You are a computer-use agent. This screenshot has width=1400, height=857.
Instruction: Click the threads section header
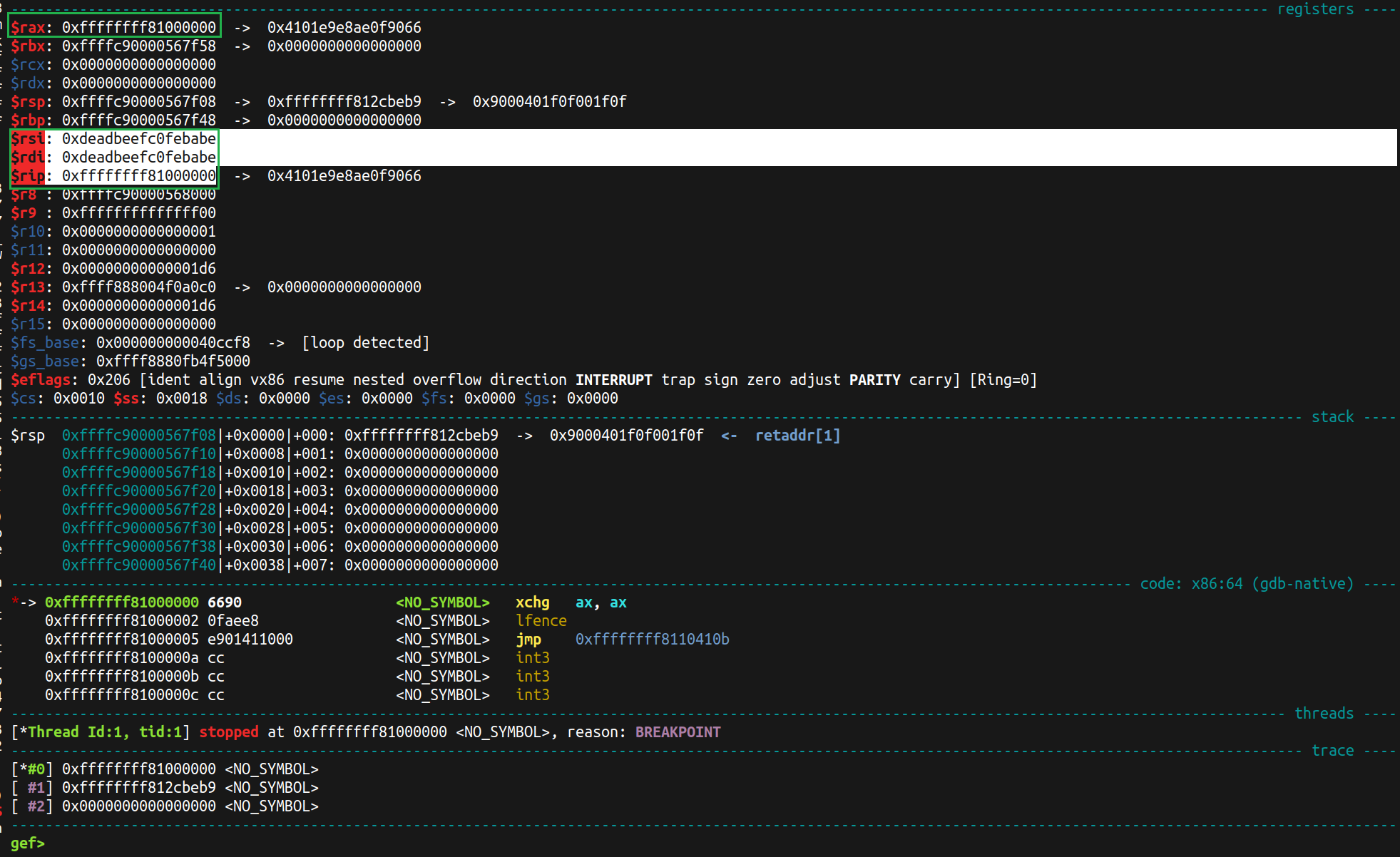click(1324, 714)
